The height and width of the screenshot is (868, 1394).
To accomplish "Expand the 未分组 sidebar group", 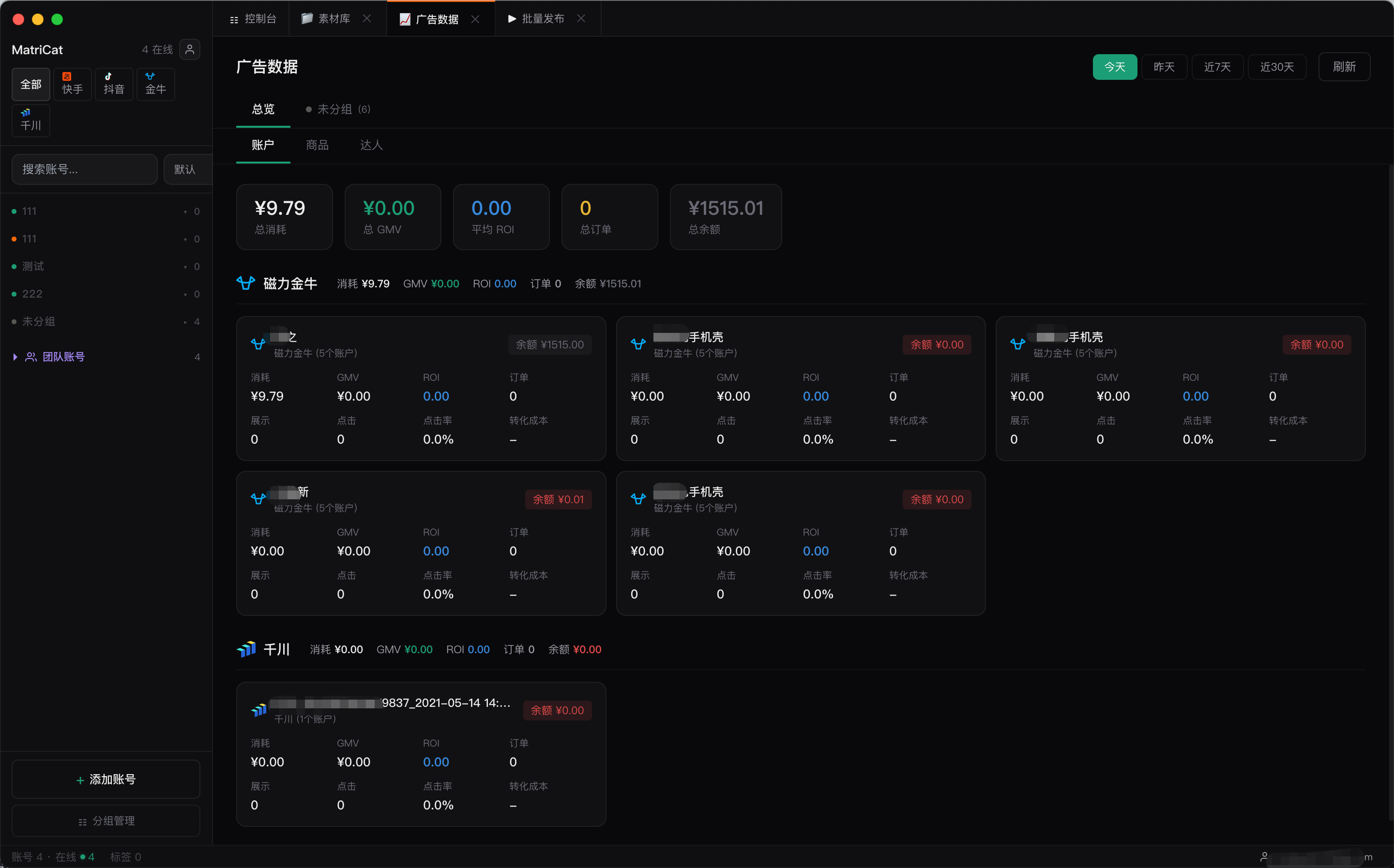I will pos(185,321).
